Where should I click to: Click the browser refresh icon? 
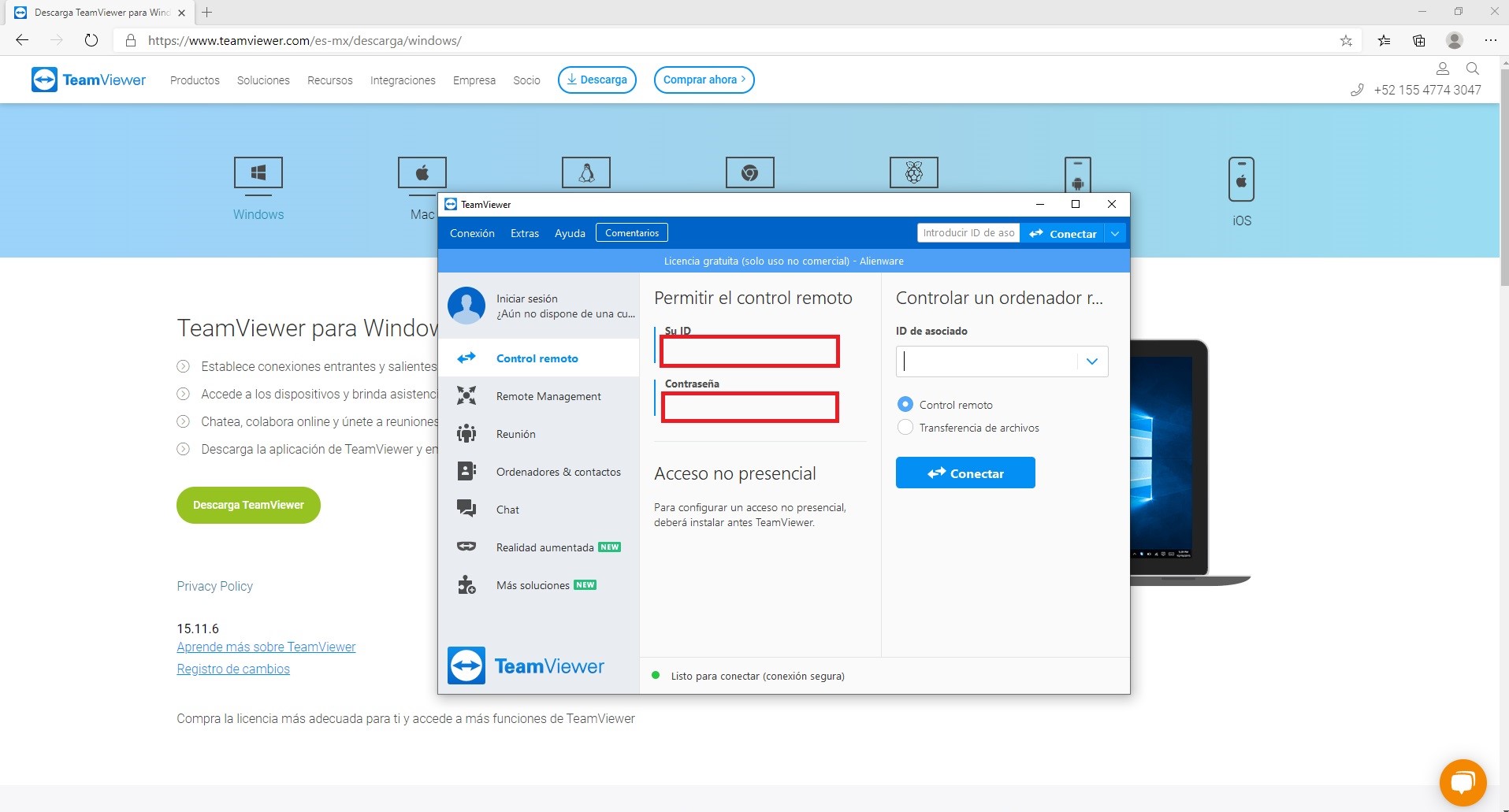(91, 40)
